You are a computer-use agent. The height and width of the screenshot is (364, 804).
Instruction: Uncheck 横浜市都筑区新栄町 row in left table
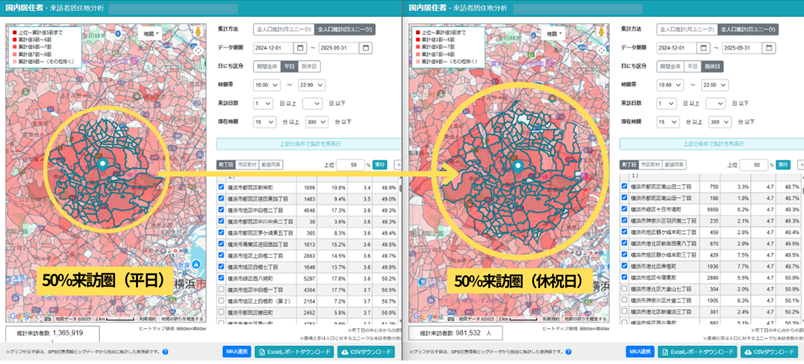coord(221,187)
